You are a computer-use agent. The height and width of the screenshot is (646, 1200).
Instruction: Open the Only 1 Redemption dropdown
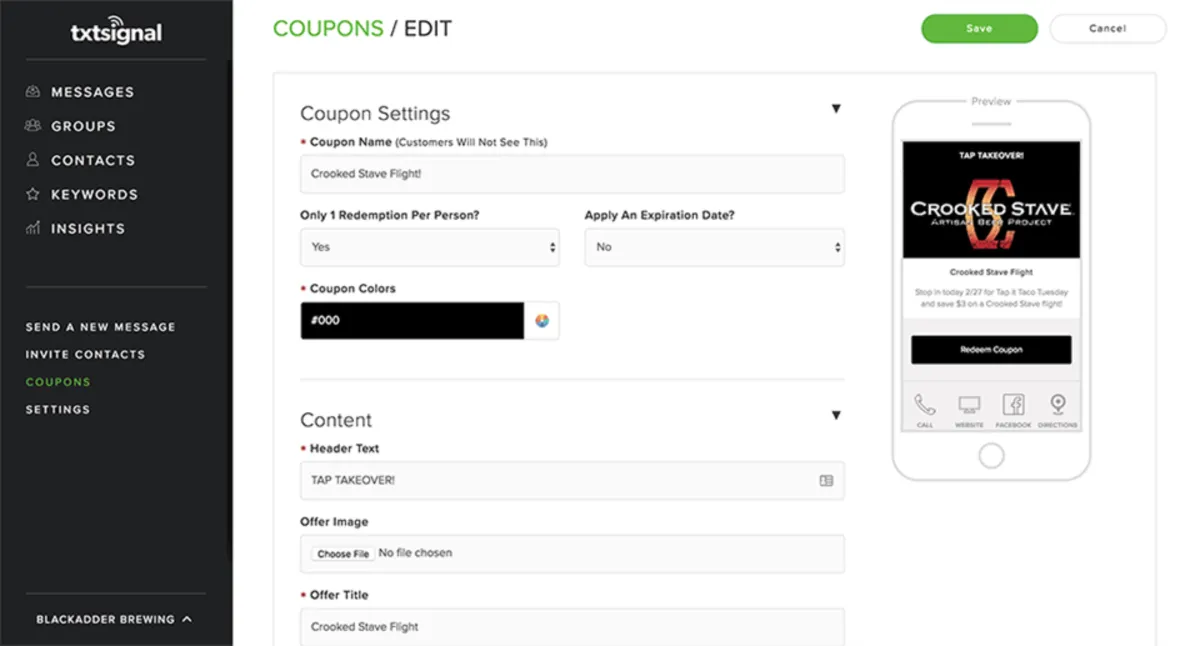430,247
